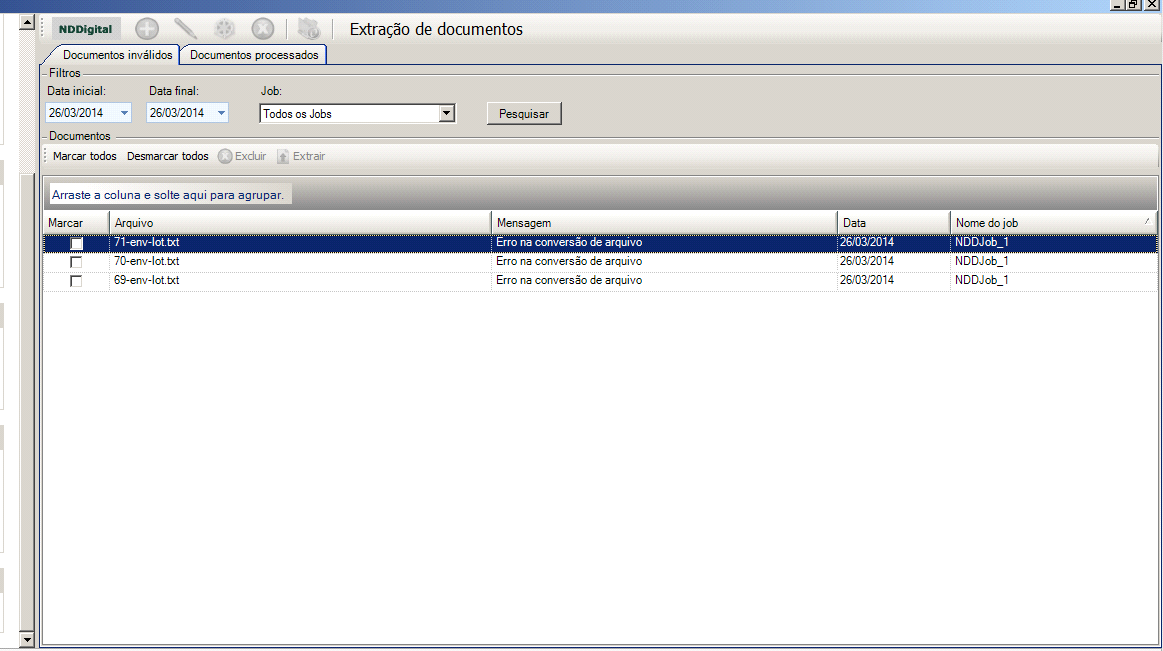Screen dimensions: 1163x651
Task: Click the Excluir icon button
Action: pos(242,156)
